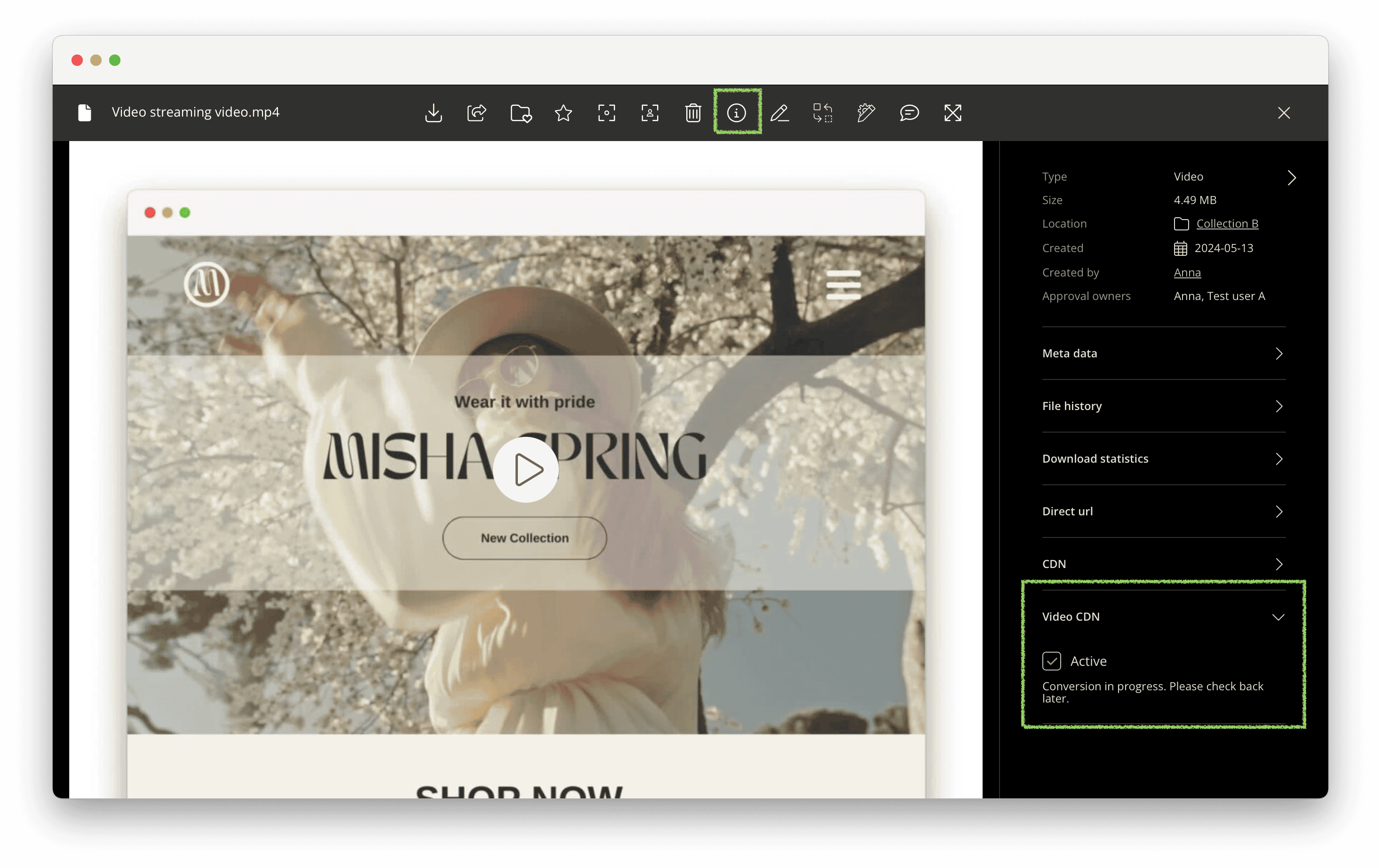Expand the Meta data section
1381x868 pixels.
pyautogui.click(x=1163, y=353)
